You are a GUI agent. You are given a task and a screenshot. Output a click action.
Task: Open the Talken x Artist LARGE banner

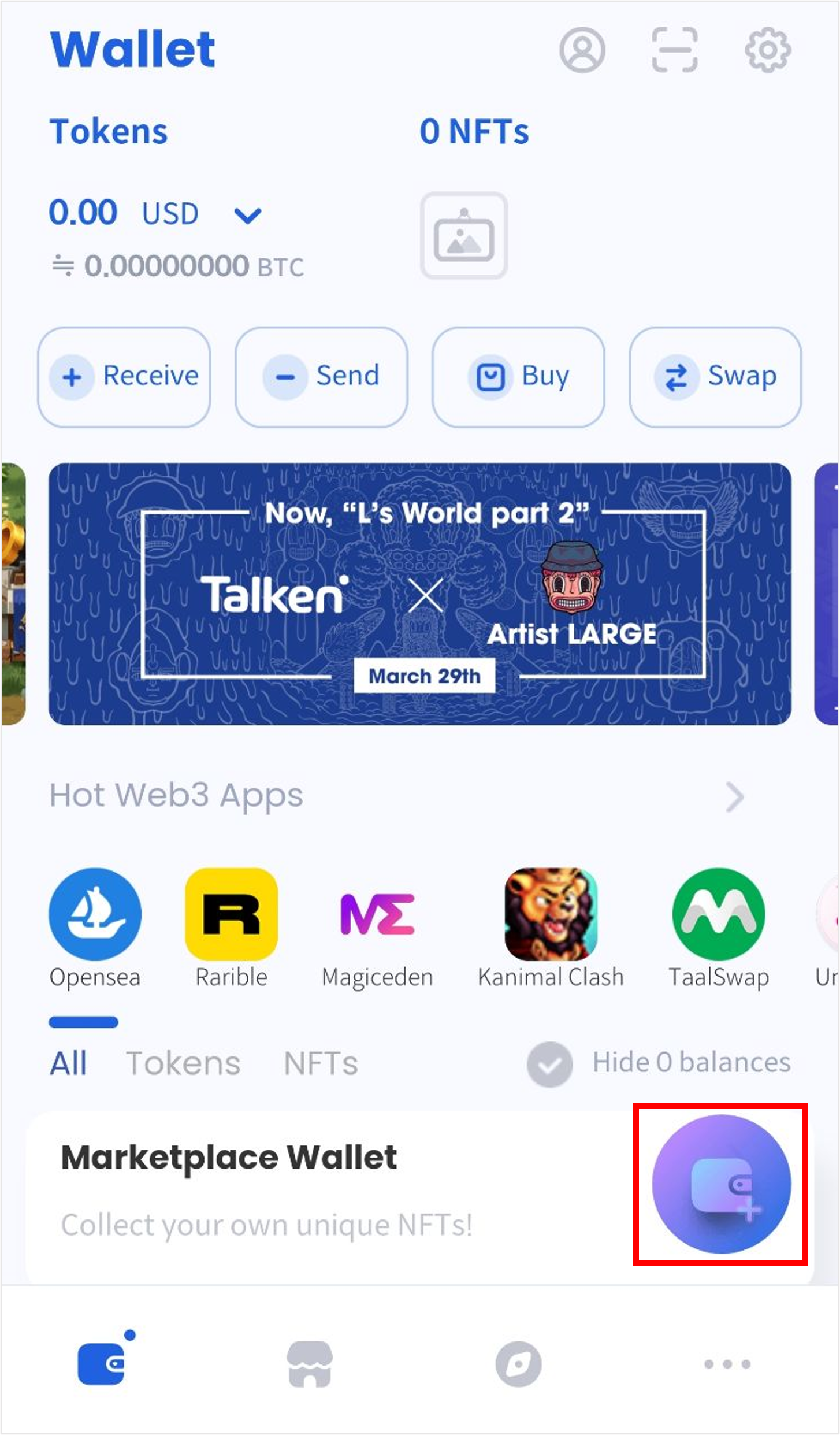pyautogui.click(x=420, y=594)
